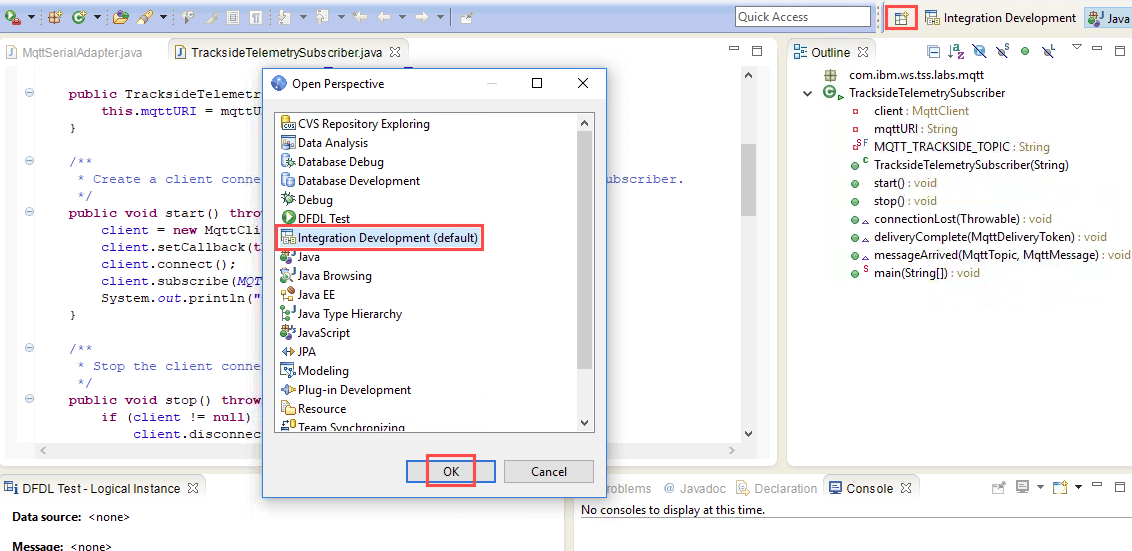The image size is (1132, 551).
Task: Click Cancel in Open Perspective dialog
Action: [549, 472]
